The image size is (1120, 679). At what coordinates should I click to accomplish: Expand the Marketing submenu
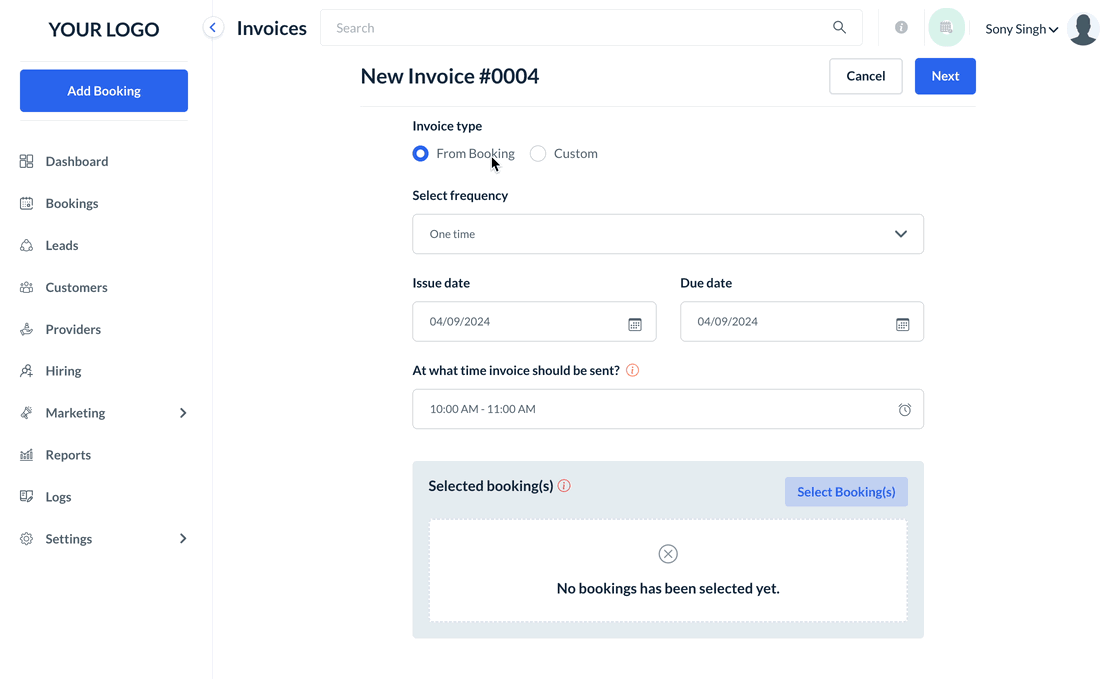tap(183, 413)
